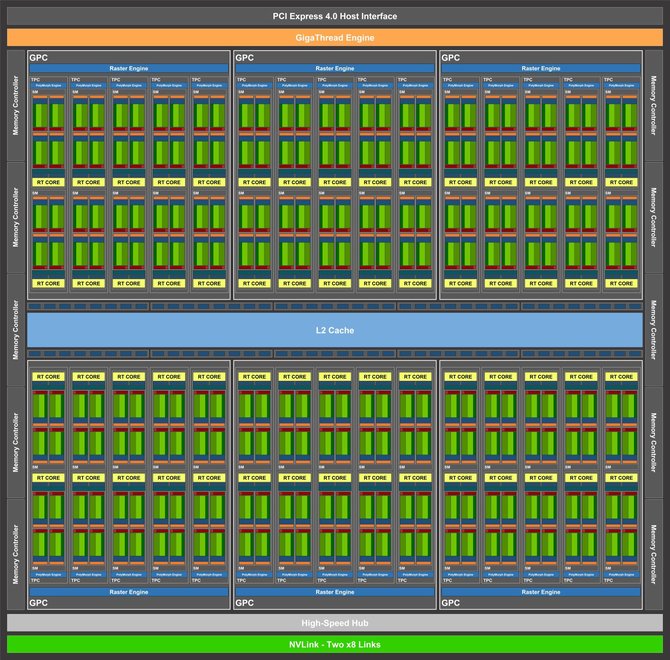Select Raster Engine bar in bottom-middle GPC
The width and height of the screenshot is (670, 660).
tap(335, 592)
